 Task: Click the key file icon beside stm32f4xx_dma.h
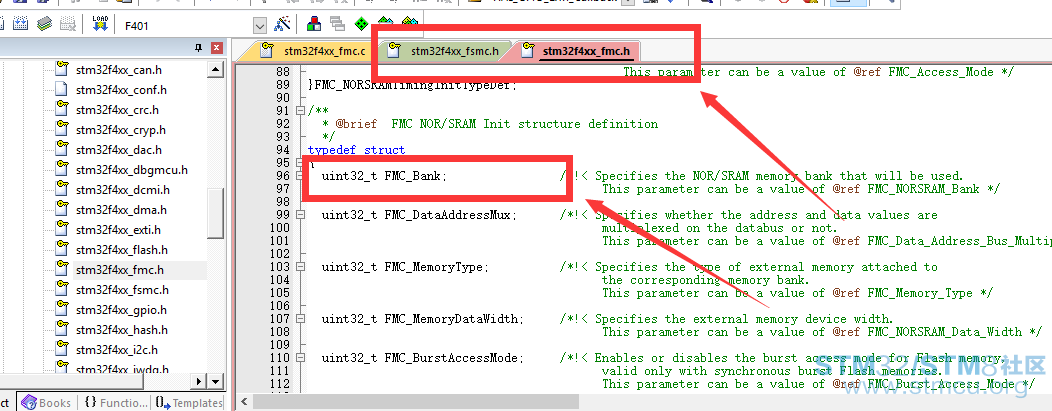(62, 209)
